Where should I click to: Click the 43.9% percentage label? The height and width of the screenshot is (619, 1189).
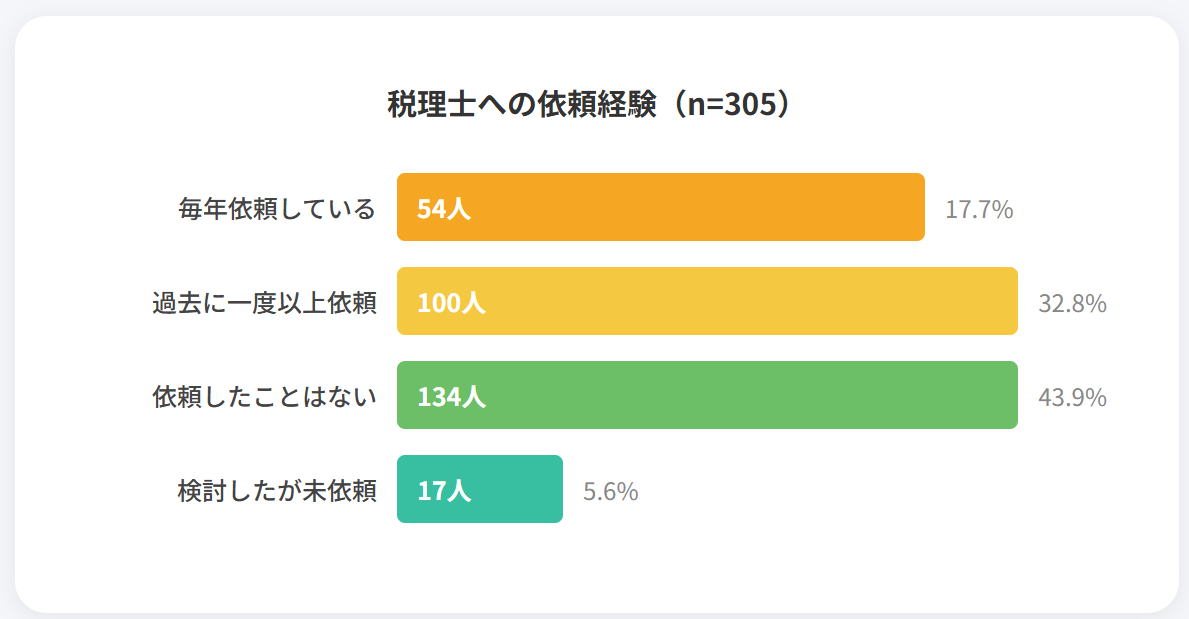click(1072, 397)
